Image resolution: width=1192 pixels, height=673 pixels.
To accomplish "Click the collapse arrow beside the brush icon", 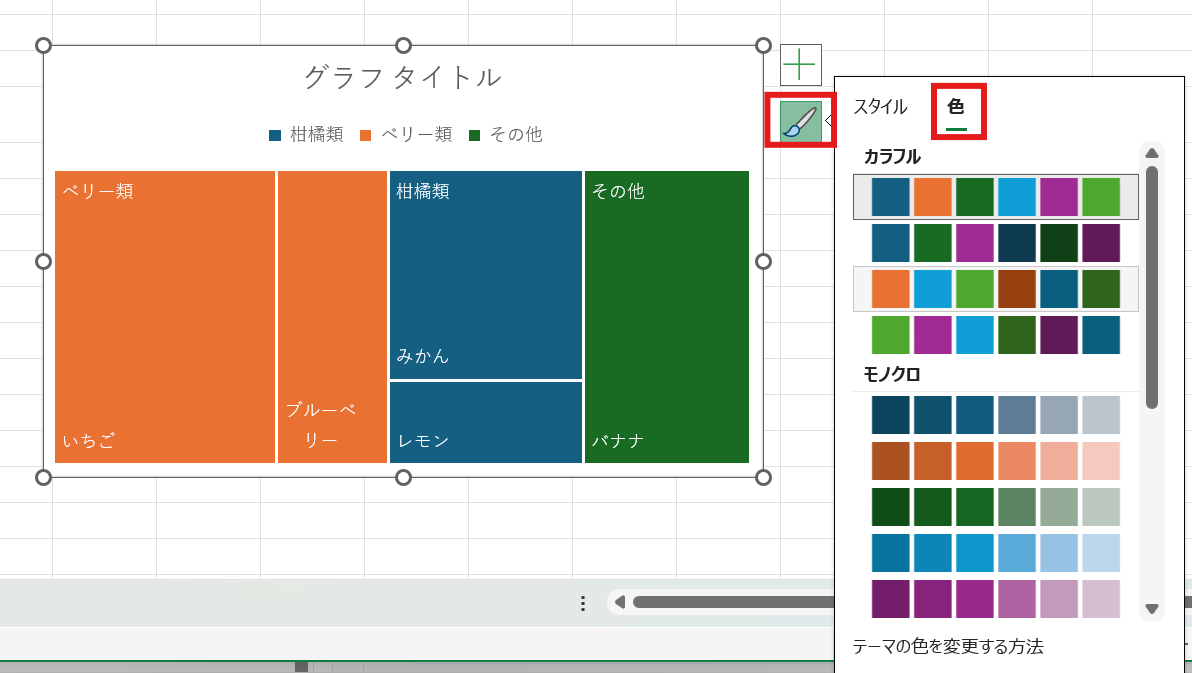I will [x=827, y=119].
